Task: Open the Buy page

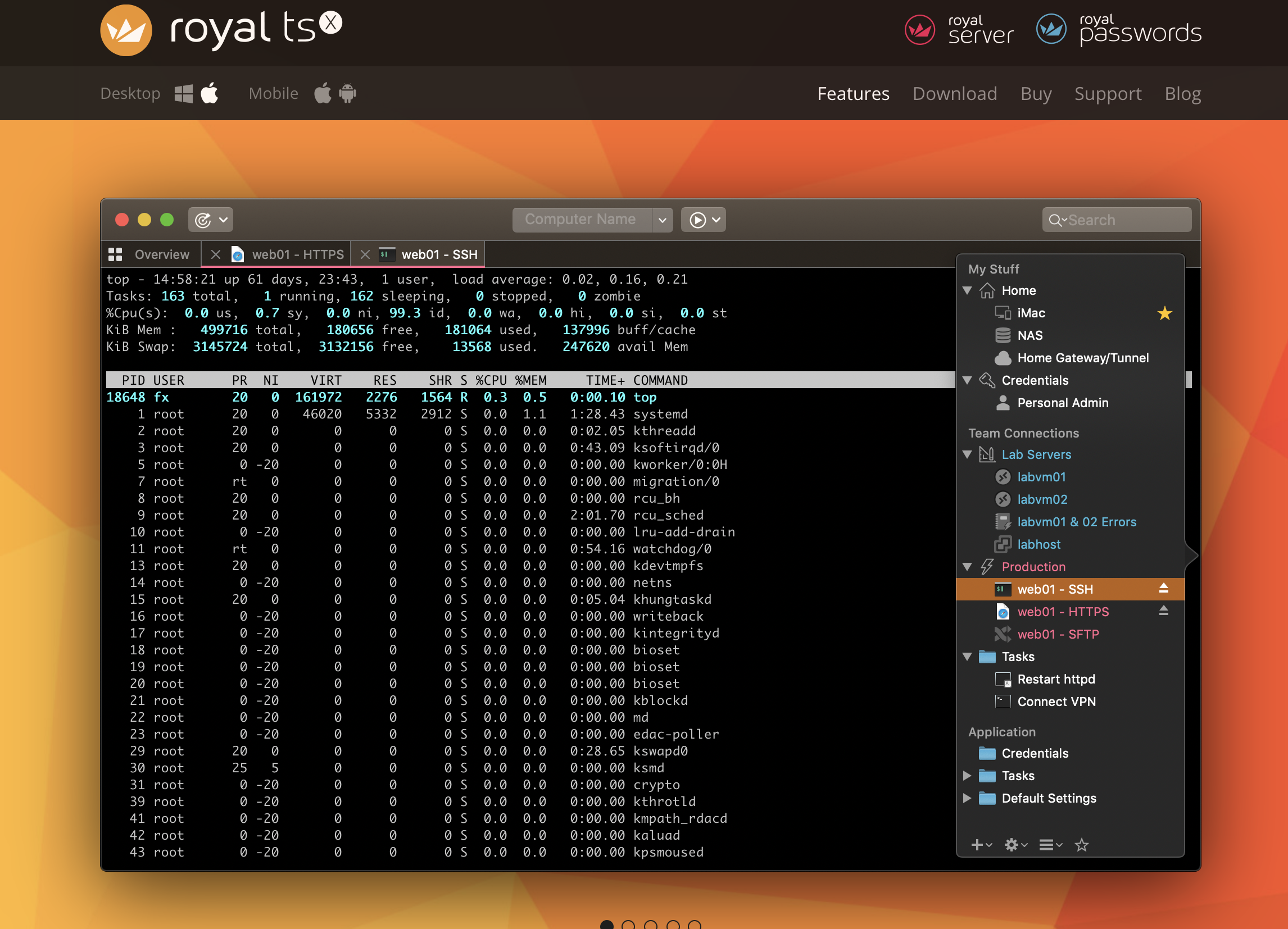Action: [x=1036, y=94]
